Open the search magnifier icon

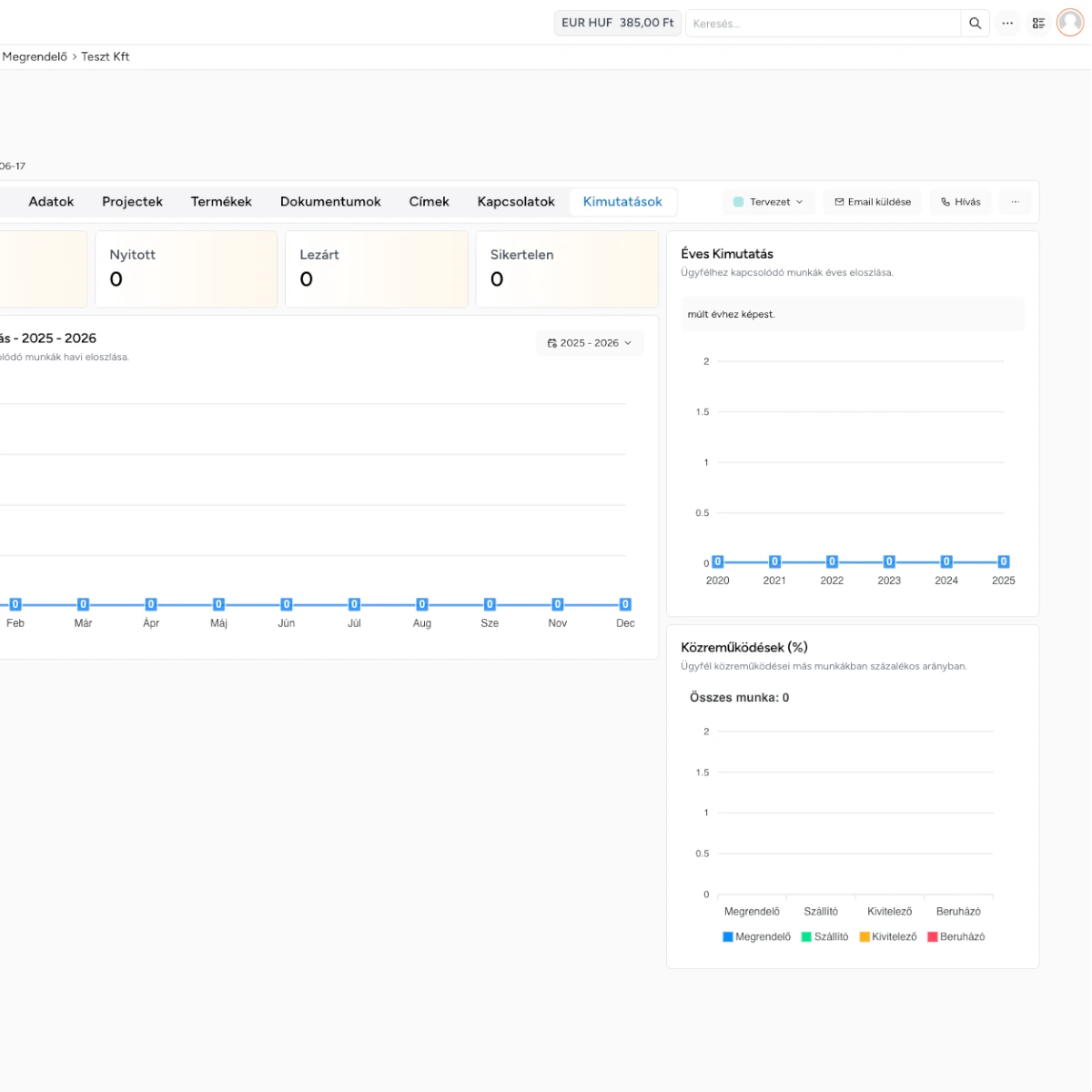[x=975, y=23]
